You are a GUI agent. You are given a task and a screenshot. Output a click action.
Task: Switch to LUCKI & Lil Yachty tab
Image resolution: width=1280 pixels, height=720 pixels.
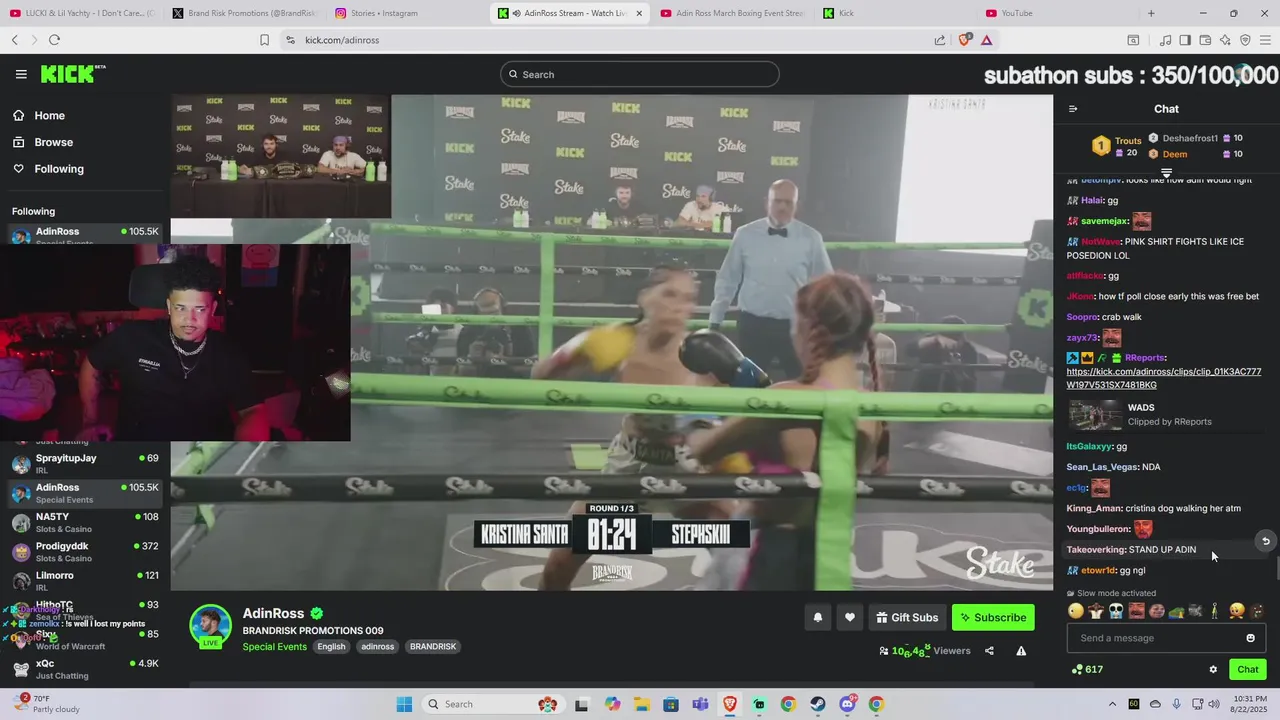(80, 13)
